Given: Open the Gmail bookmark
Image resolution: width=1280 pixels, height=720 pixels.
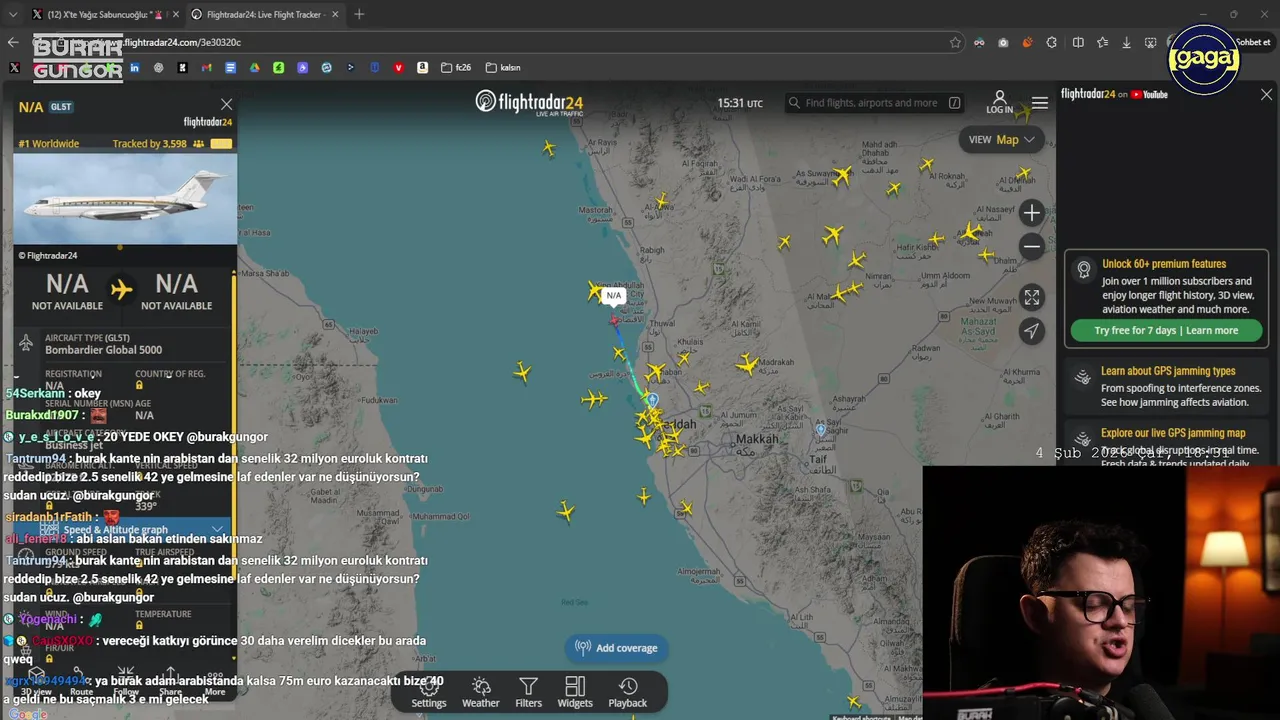Looking at the screenshot, I should pos(206,68).
